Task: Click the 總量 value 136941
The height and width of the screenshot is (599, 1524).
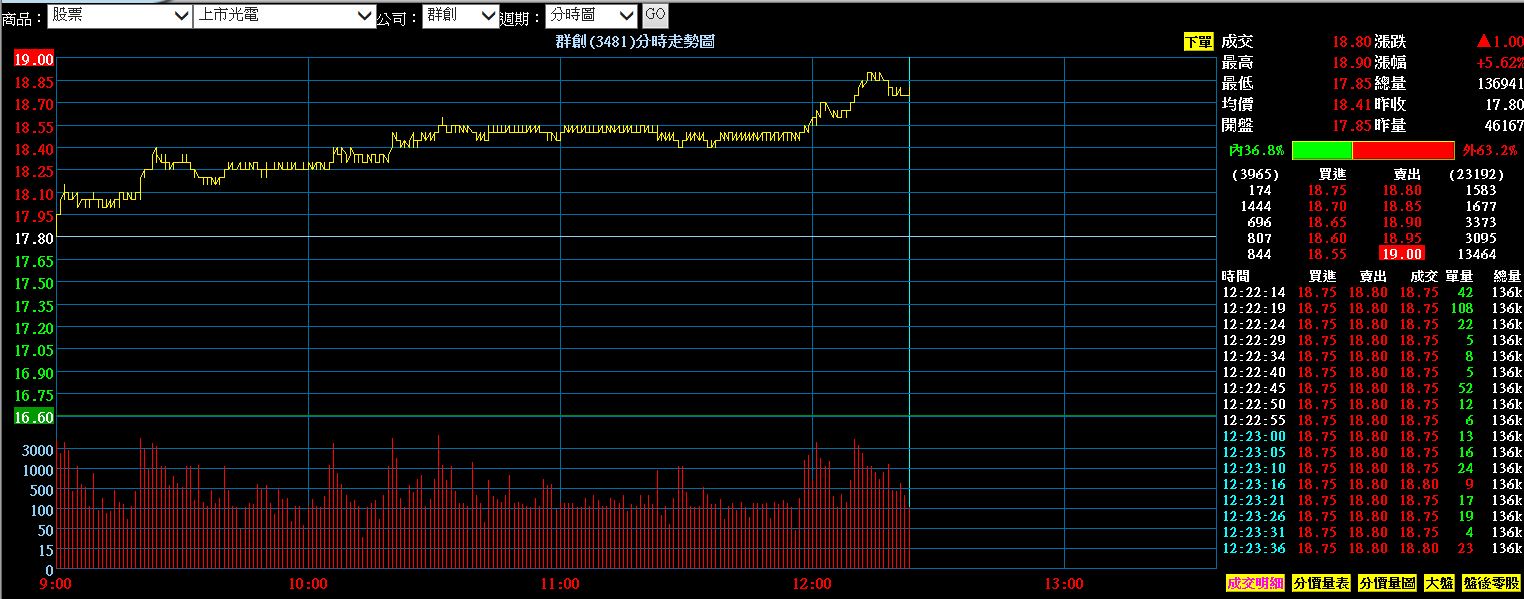Action: (x=1500, y=83)
